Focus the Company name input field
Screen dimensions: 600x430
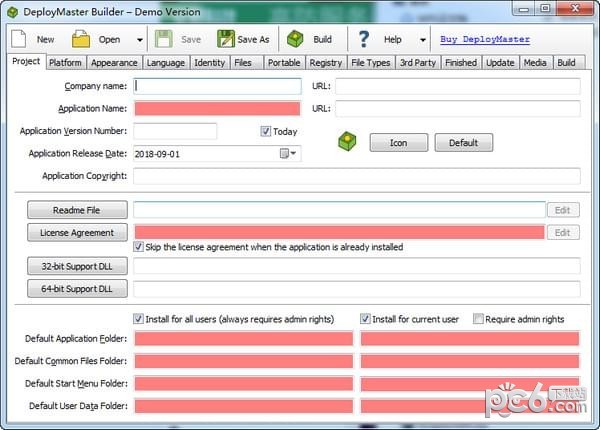click(217, 86)
